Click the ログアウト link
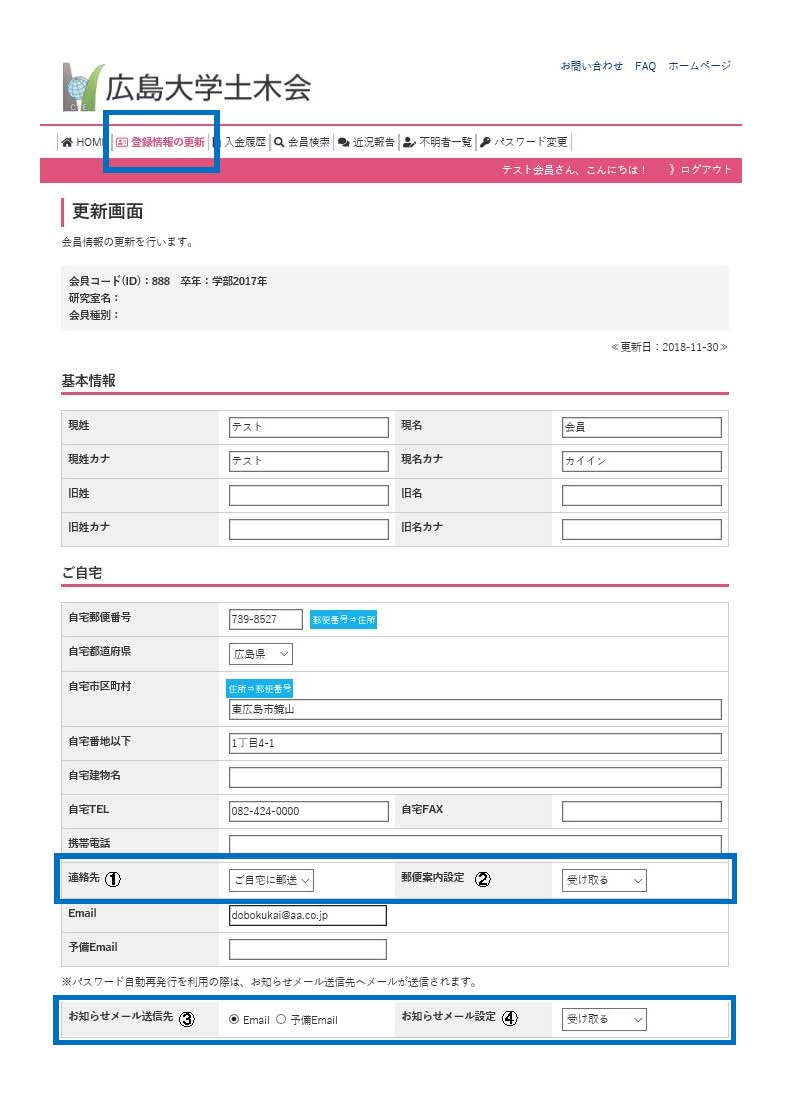This screenshot has height=1115, width=800. pos(705,170)
